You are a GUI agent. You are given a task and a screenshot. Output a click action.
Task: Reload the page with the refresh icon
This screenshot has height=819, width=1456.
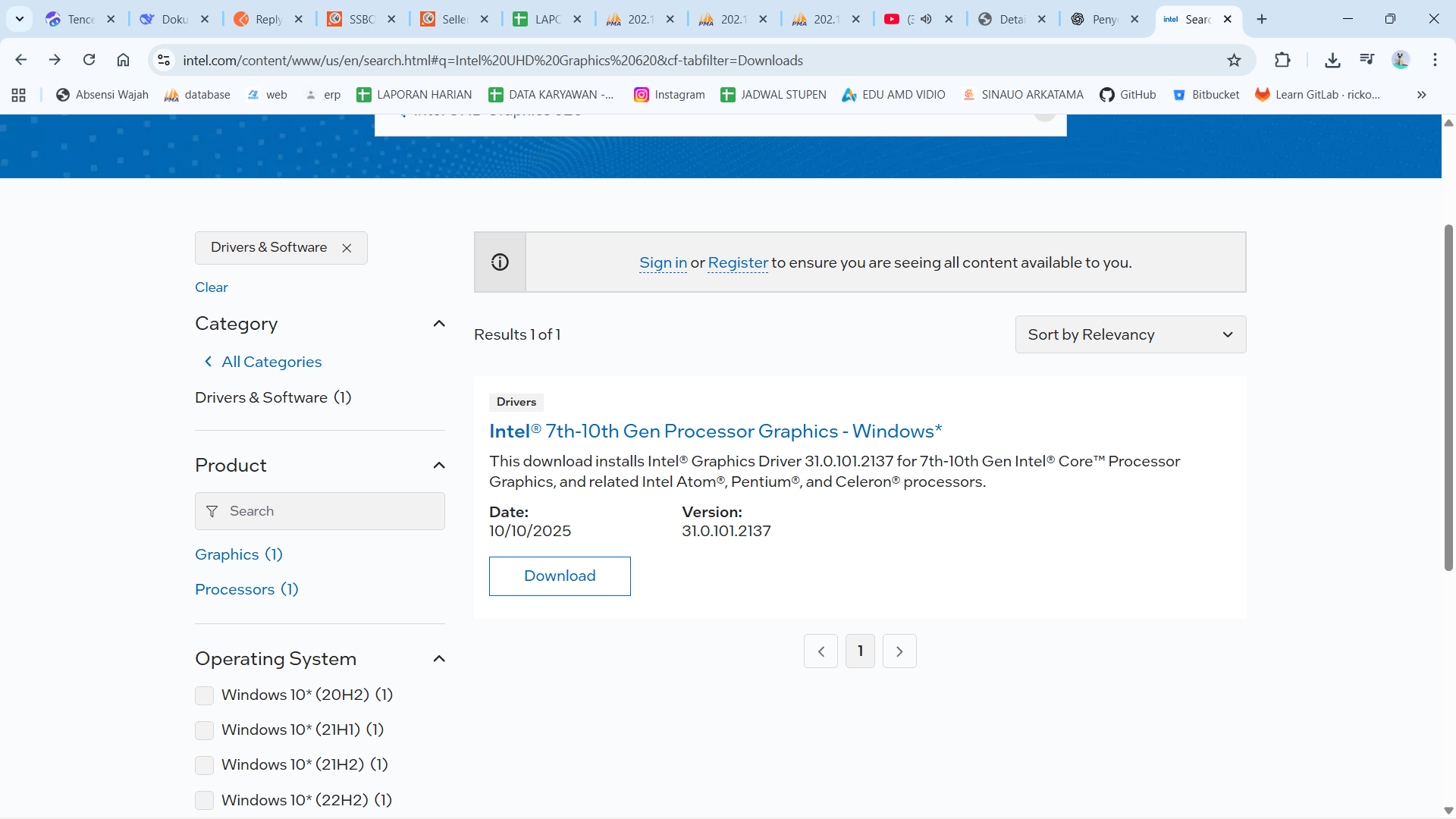pyautogui.click(x=89, y=60)
